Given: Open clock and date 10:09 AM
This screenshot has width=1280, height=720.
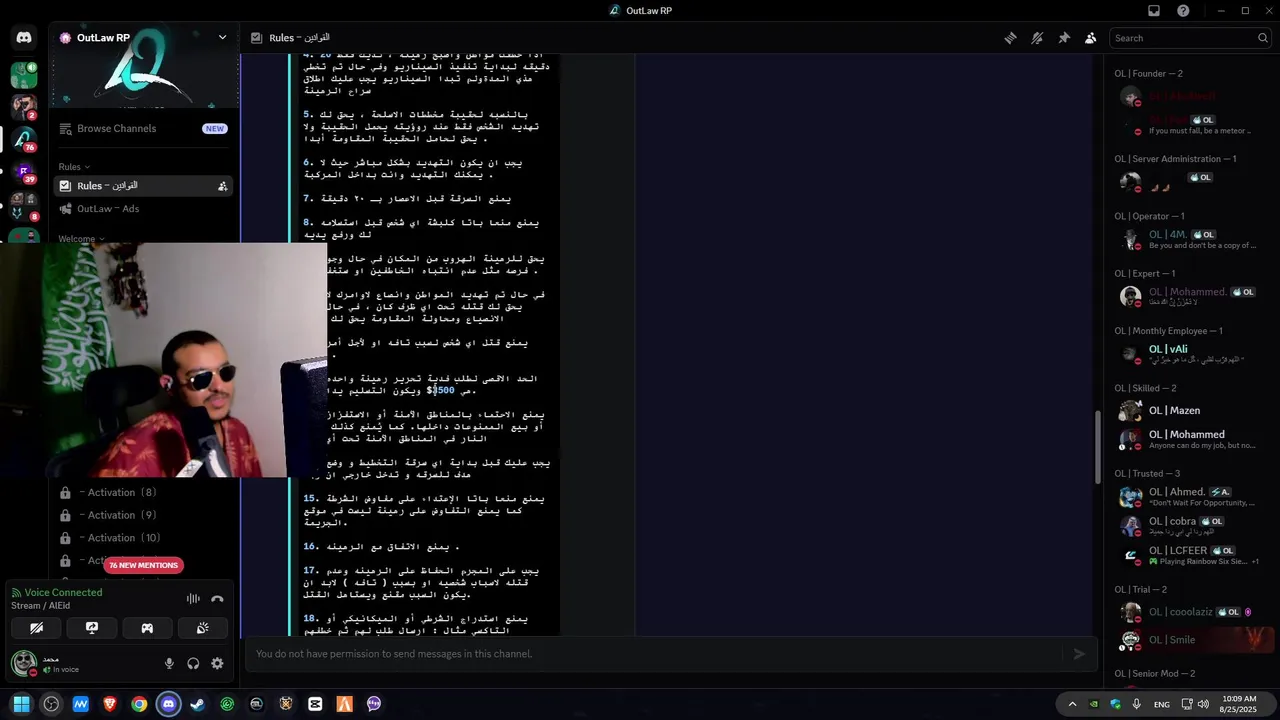Looking at the screenshot, I should pyautogui.click(x=1239, y=704).
